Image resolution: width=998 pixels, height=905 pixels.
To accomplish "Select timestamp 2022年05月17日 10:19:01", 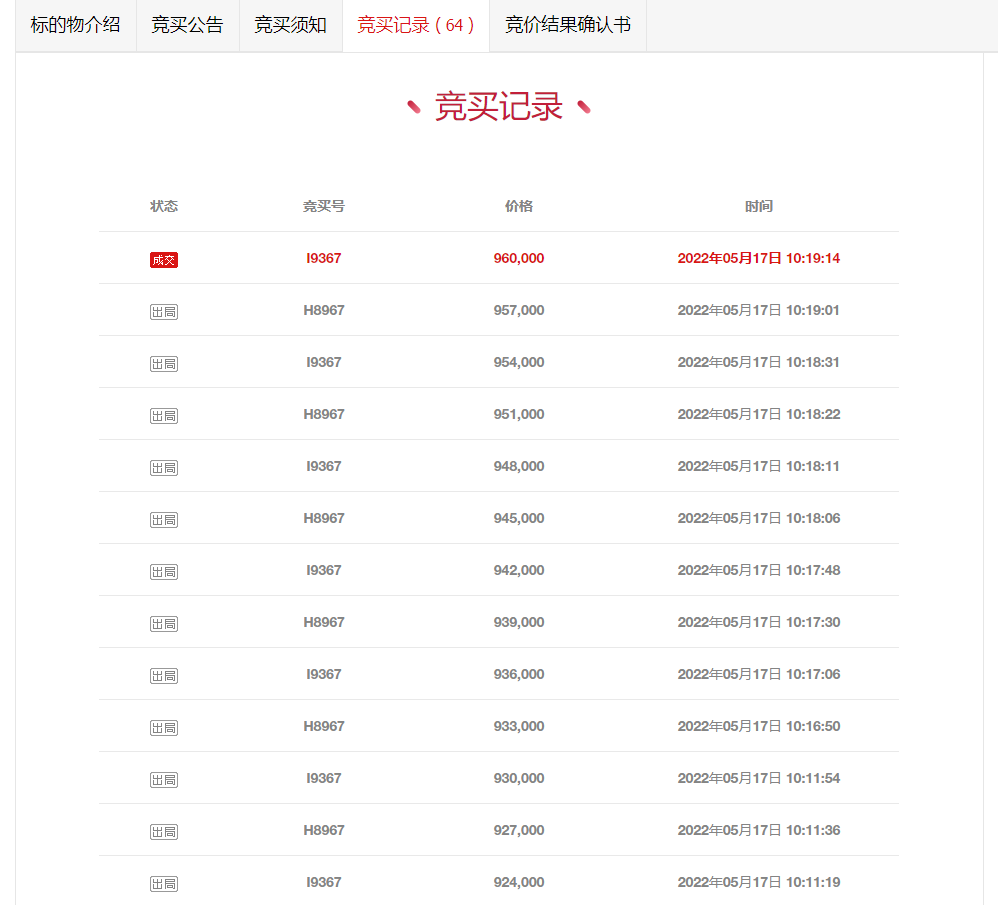I will tap(759, 311).
